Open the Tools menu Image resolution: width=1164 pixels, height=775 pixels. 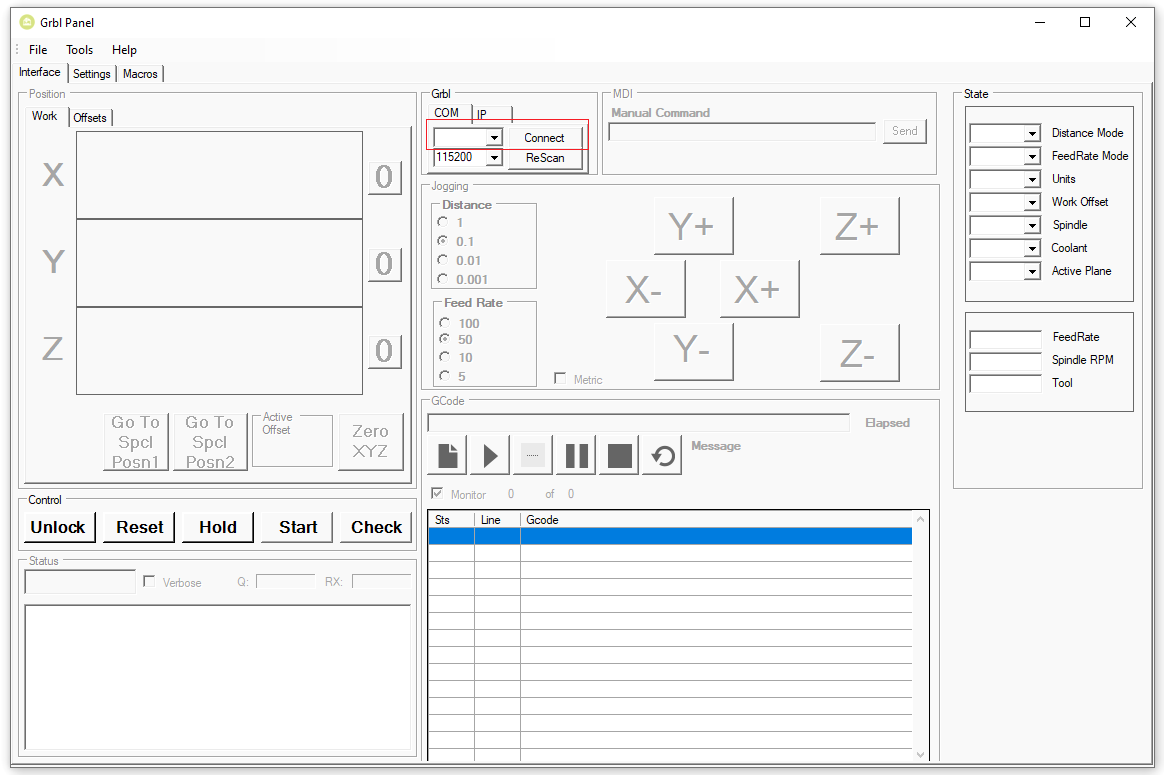tap(79, 50)
